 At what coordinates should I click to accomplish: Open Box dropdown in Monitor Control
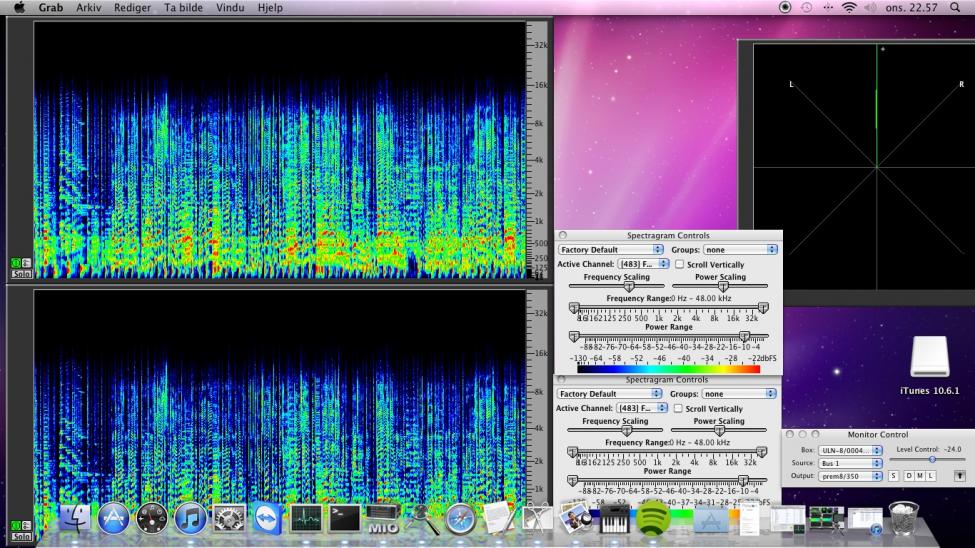pos(850,450)
